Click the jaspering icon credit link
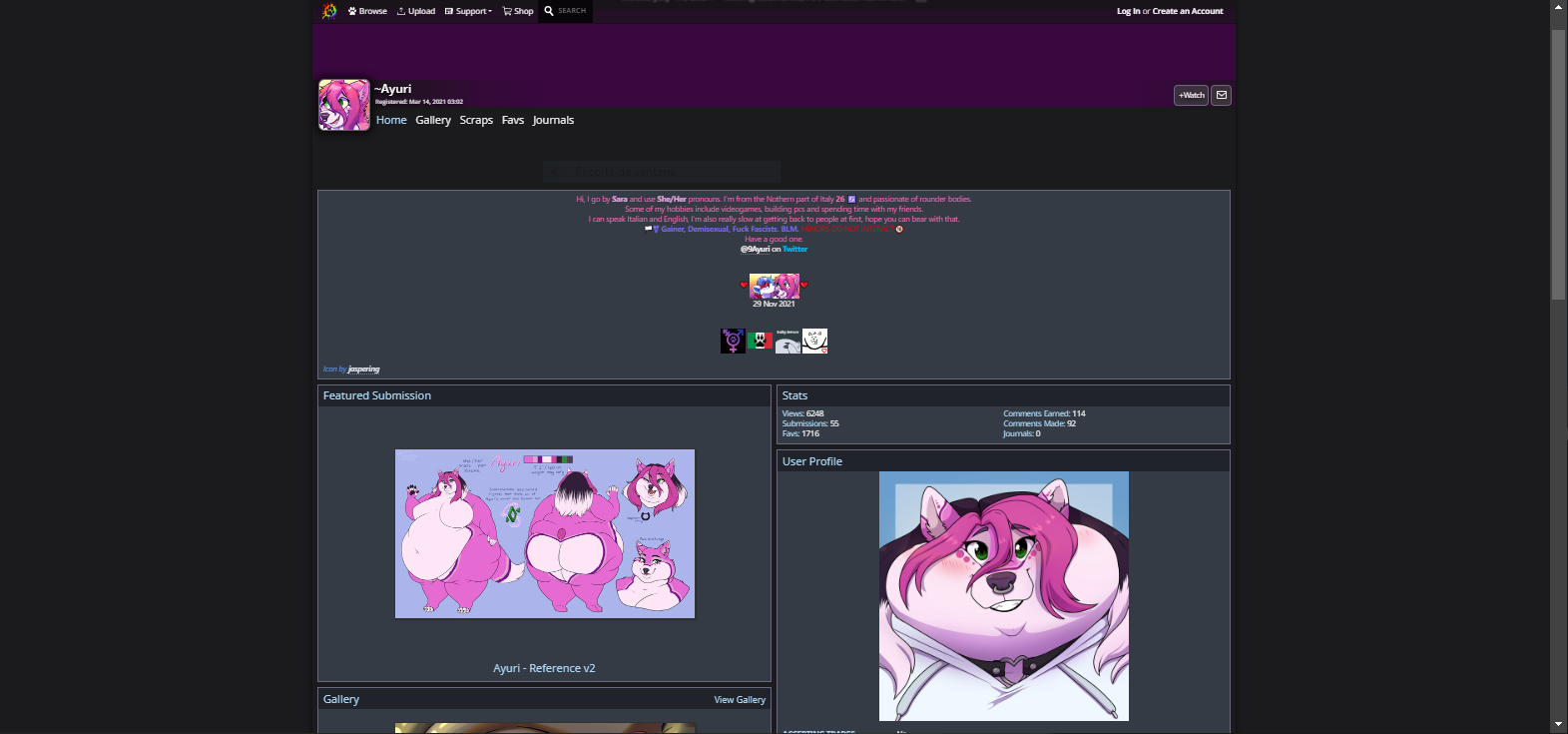The width and height of the screenshot is (1568, 734). tap(364, 368)
